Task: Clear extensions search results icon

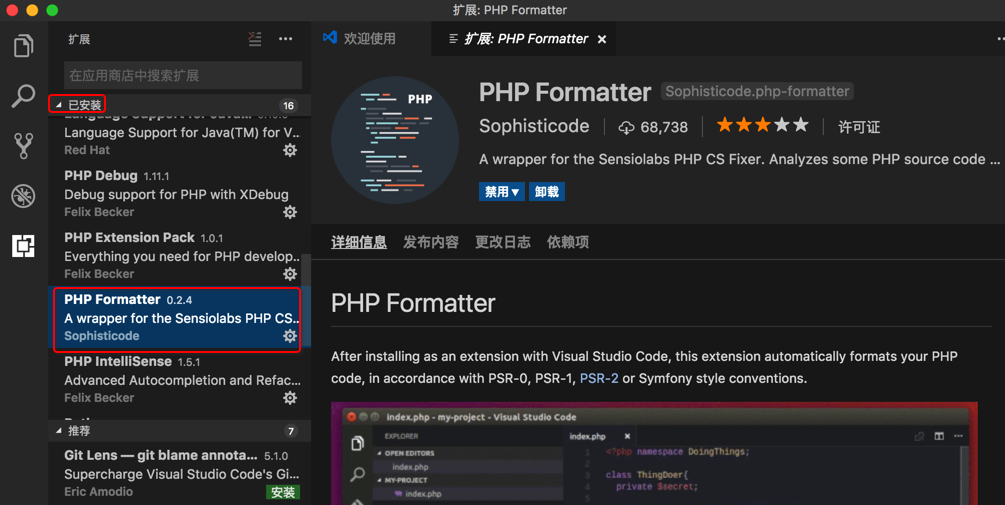Action: pos(255,39)
